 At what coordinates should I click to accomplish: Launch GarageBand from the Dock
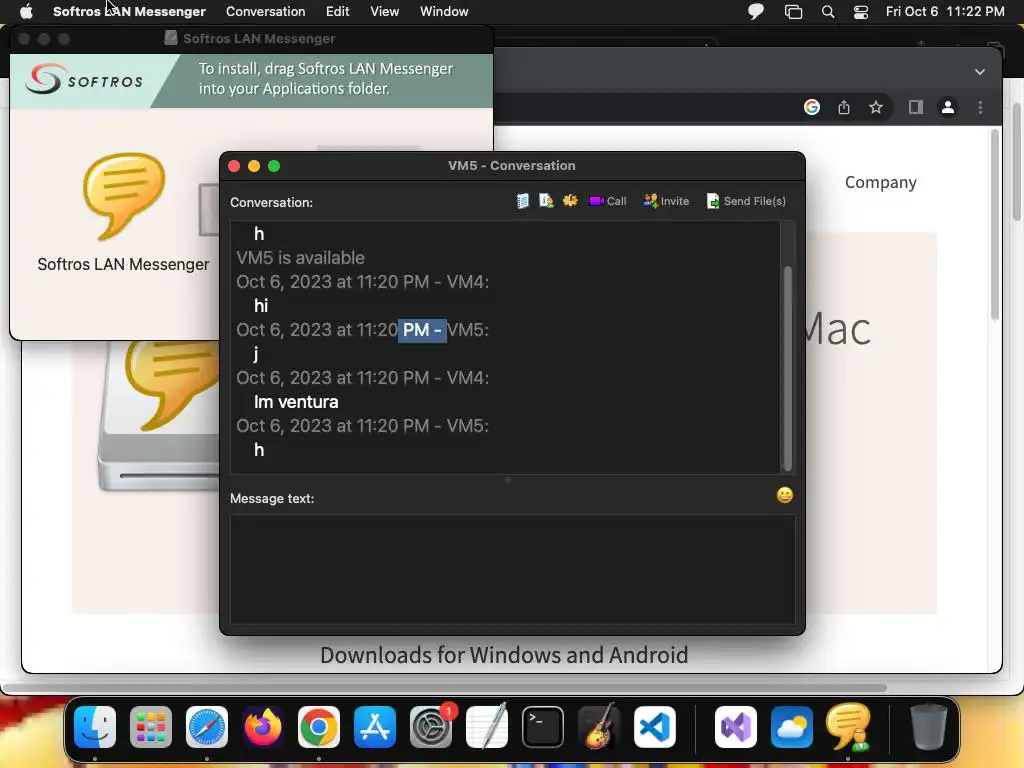coord(598,727)
